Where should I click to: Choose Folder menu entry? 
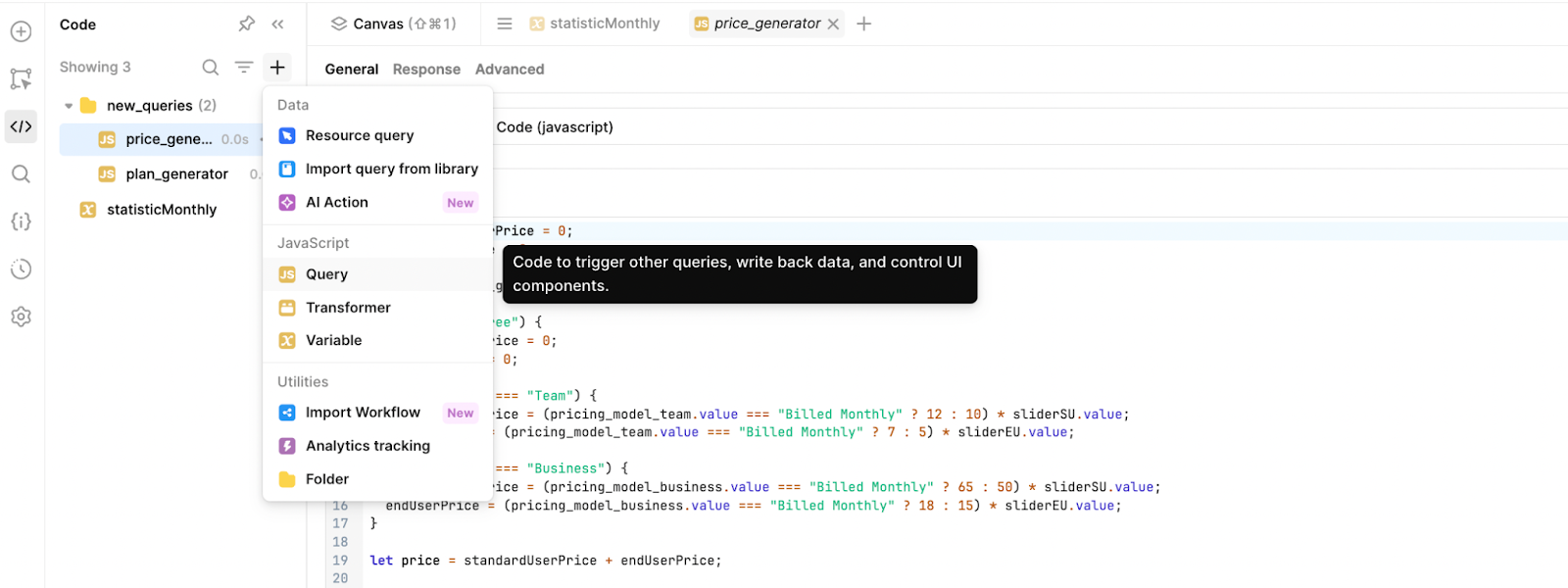click(x=377, y=479)
